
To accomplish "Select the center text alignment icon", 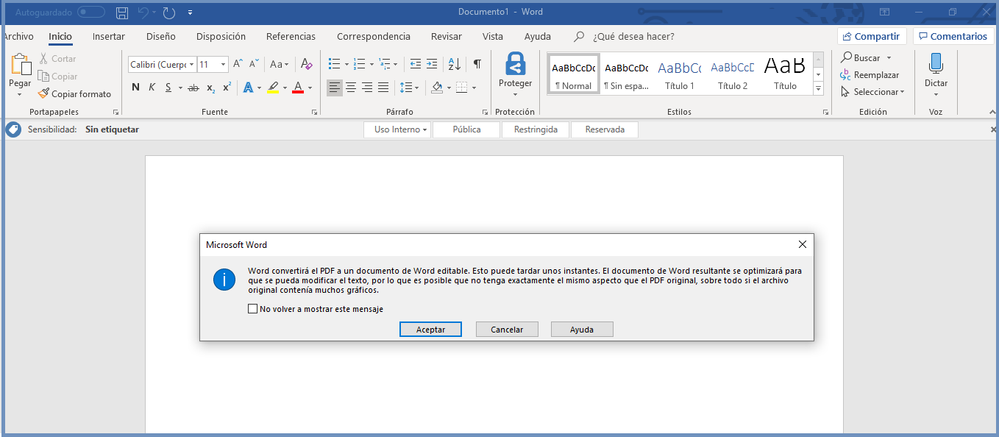I will point(350,88).
